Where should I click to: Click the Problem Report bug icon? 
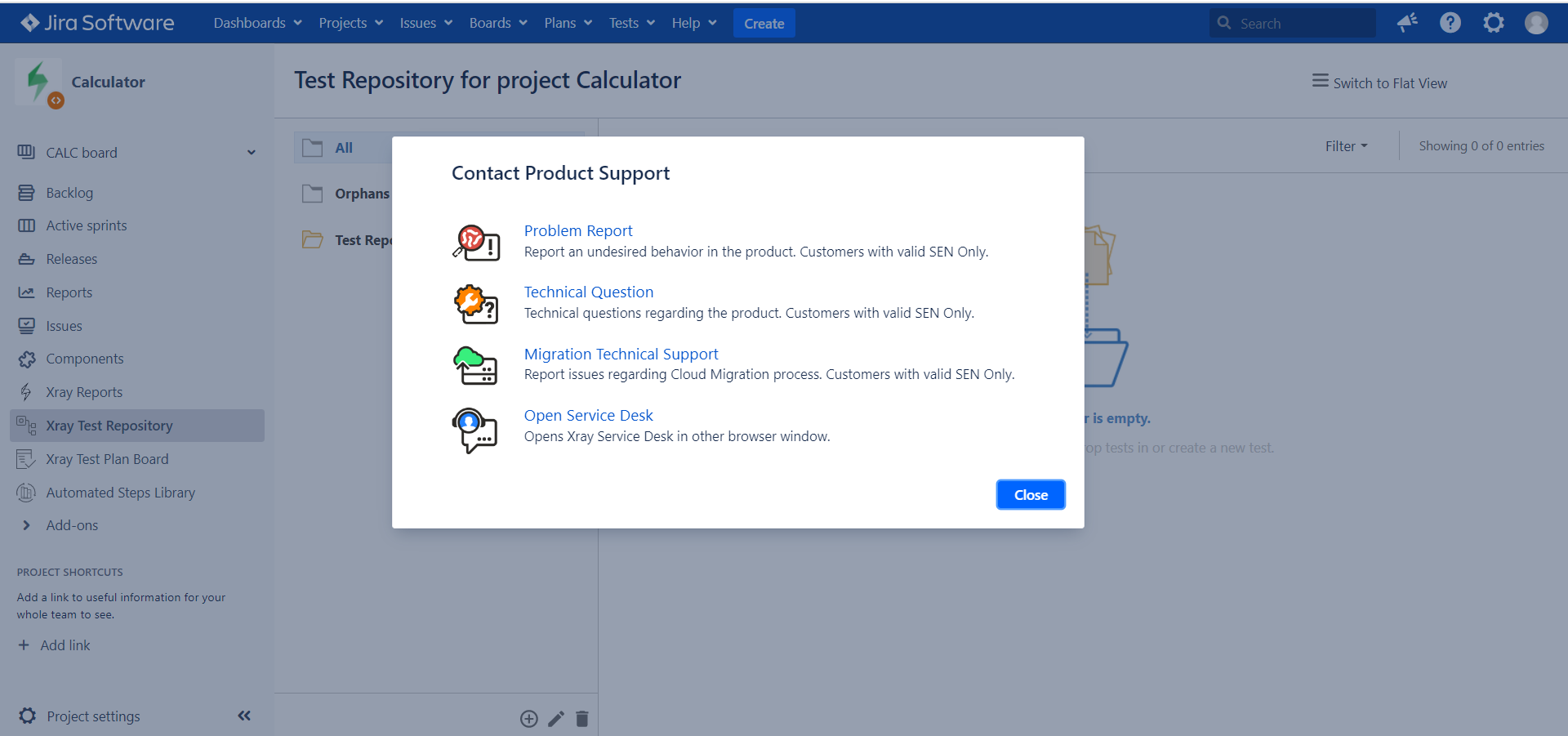click(476, 243)
